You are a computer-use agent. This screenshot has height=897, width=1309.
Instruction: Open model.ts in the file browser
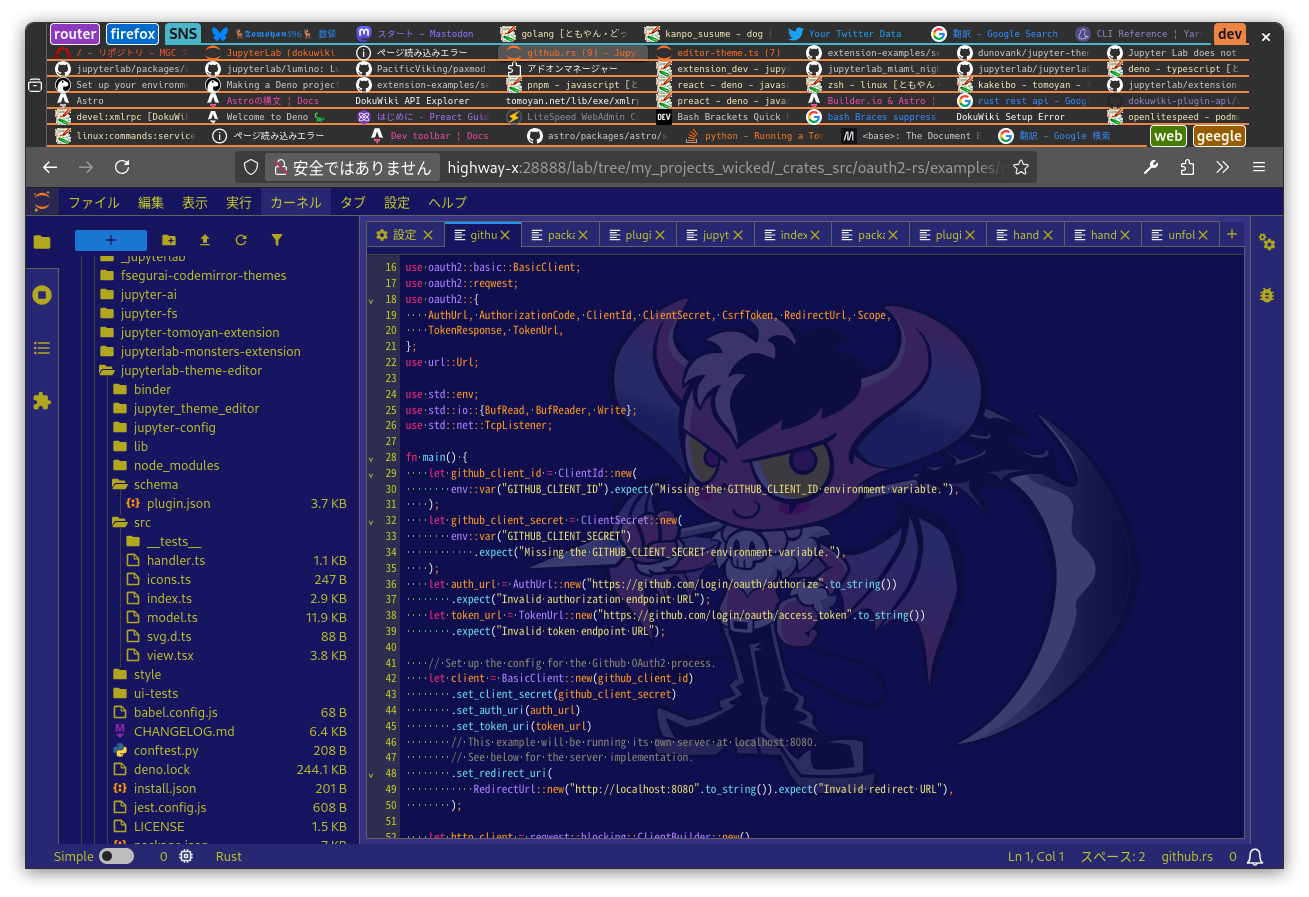(172, 618)
